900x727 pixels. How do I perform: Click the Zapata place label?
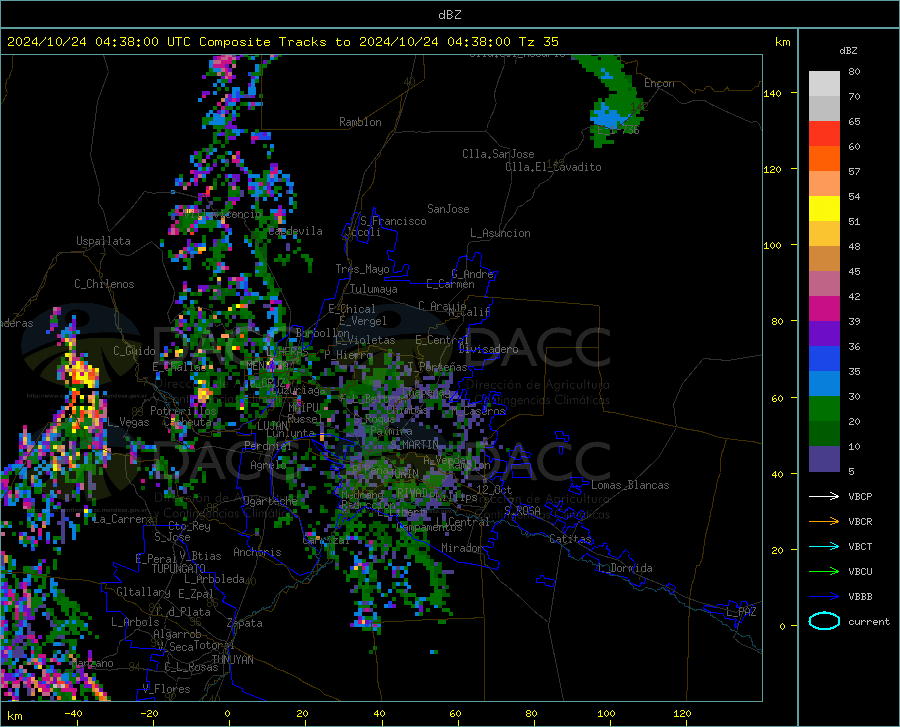pos(245,623)
